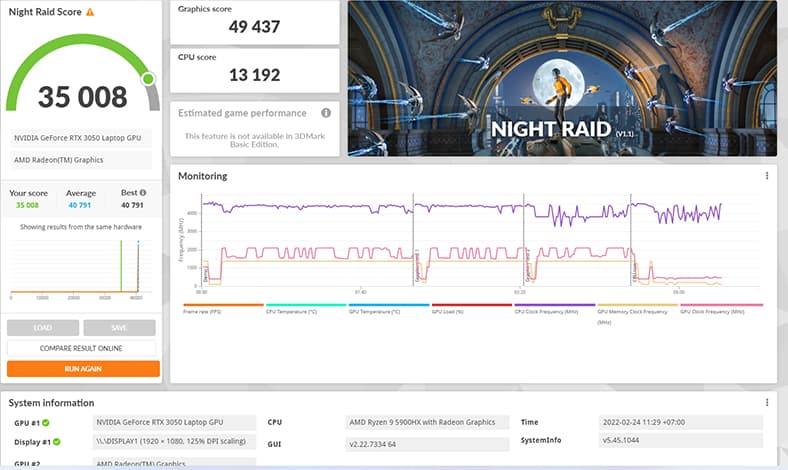Screen dimensions: 788x470
Task: Click the System information heading
Action: pyautogui.click(x=51, y=403)
